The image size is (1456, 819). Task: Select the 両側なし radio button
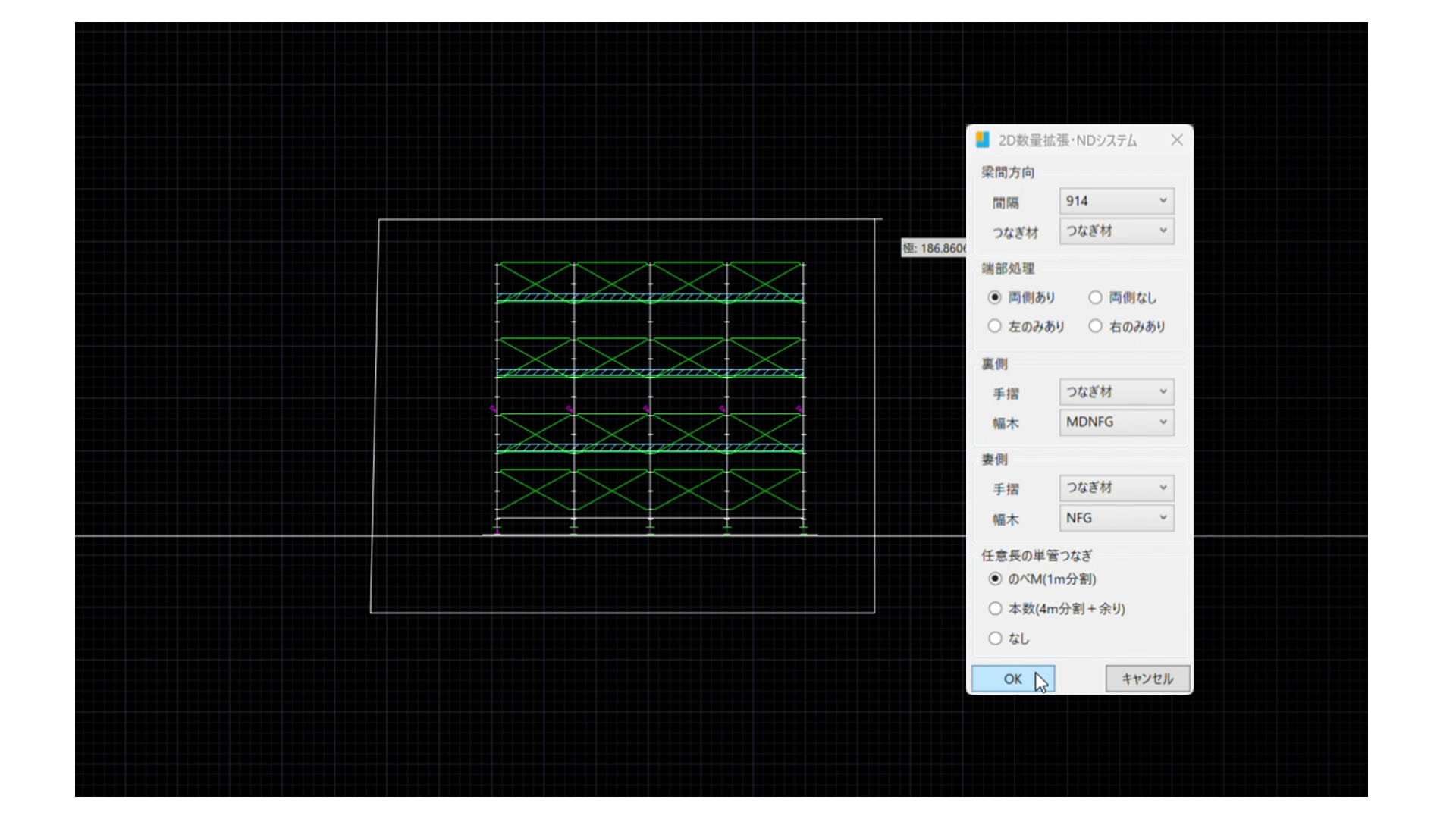1096,298
